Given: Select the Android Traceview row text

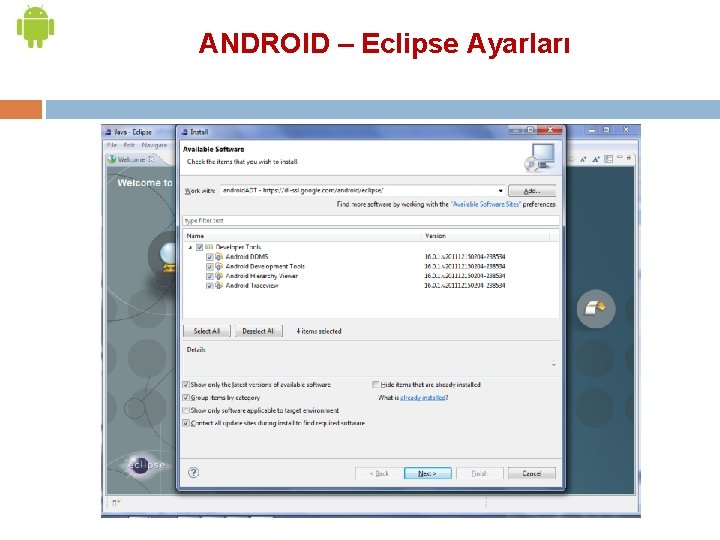Looking at the screenshot, I should click(252, 286).
